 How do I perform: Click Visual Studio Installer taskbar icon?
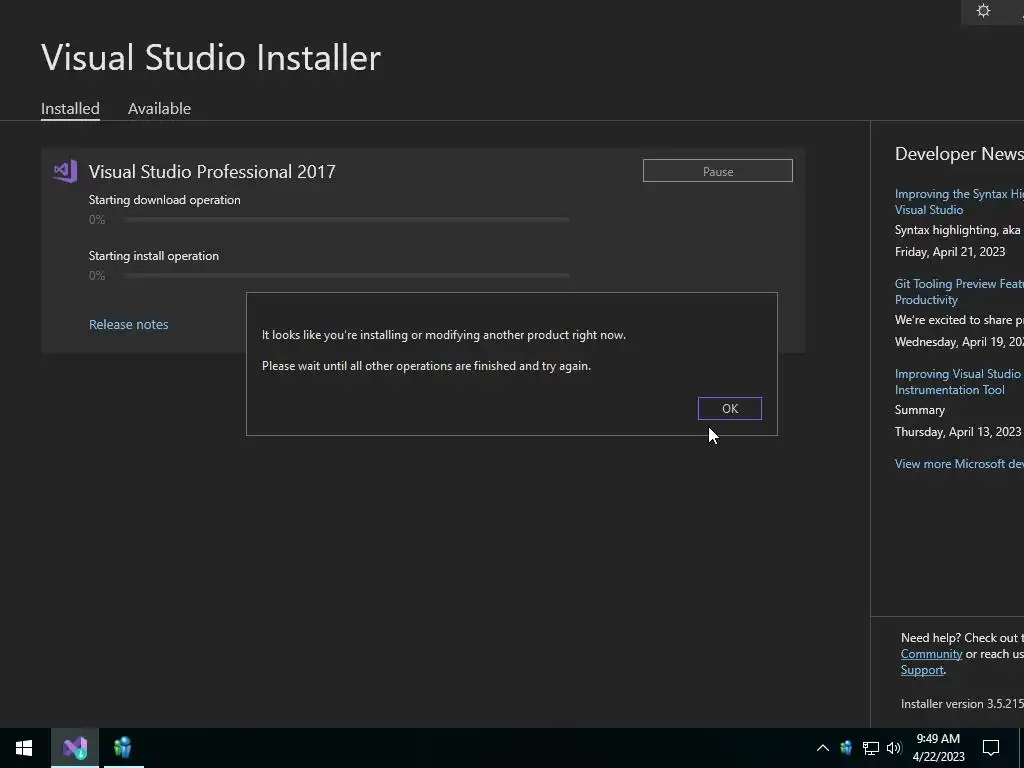(75, 748)
